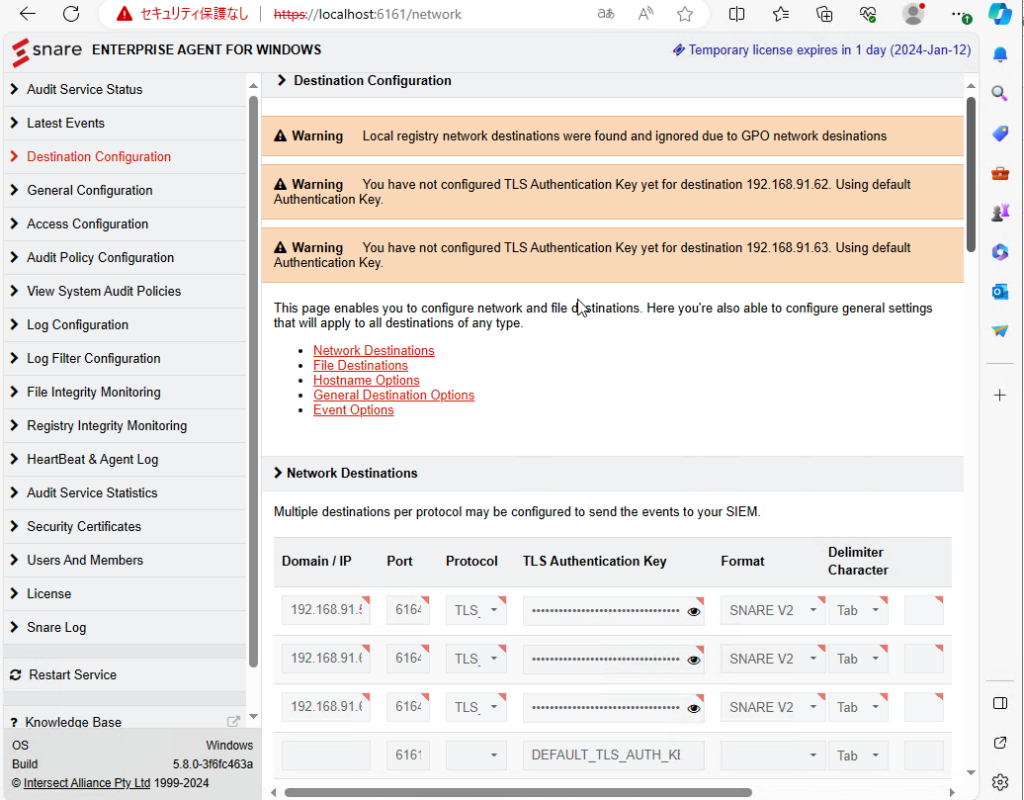Image resolution: width=1024 pixels, height=800 pixels.
Task: Click Domain / IP field in first destination row
Action: [326, 611]
